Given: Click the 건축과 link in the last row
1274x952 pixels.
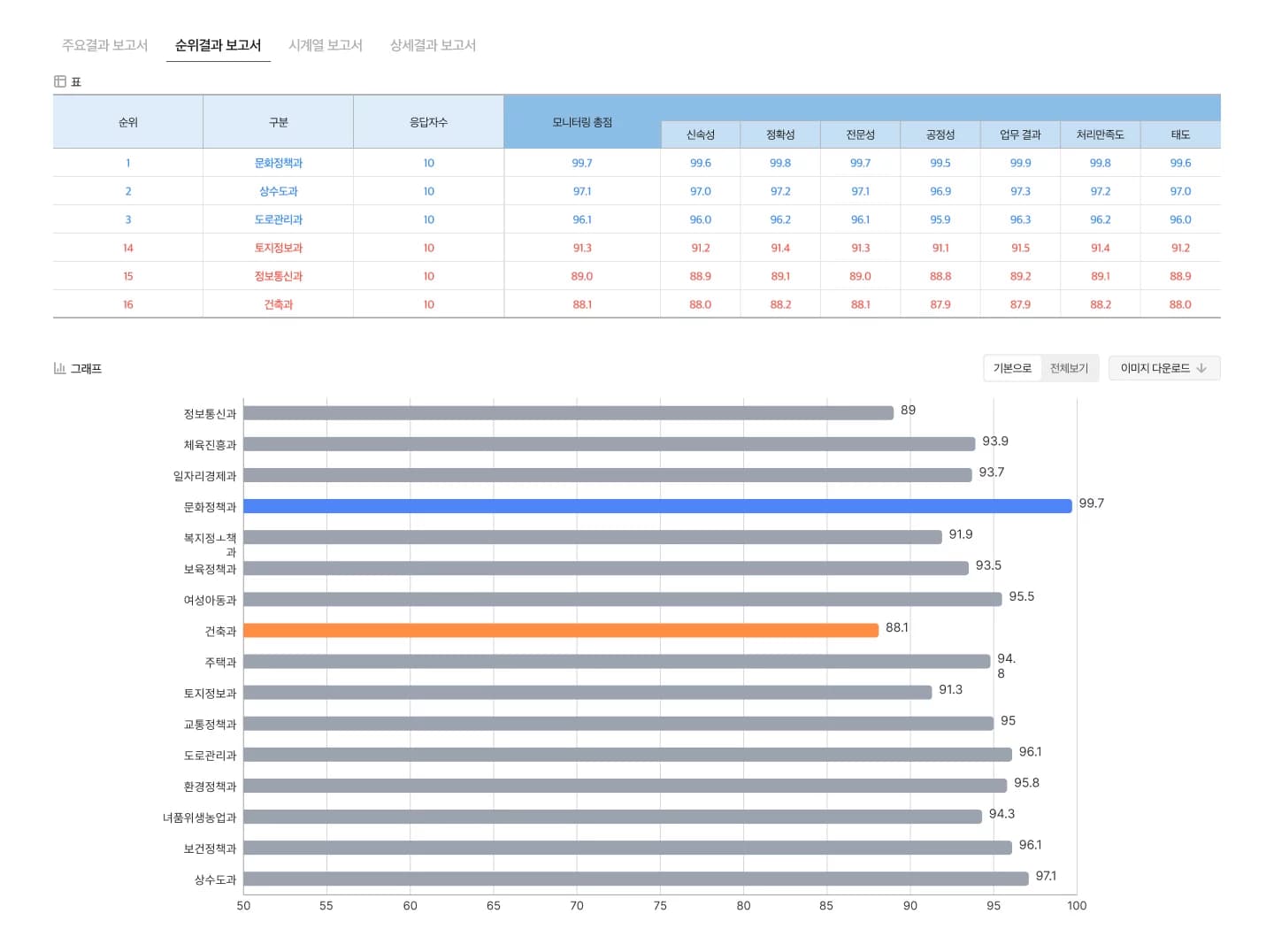Looking at the screenshot, I should pyautogui.click(x=278, y=304).
